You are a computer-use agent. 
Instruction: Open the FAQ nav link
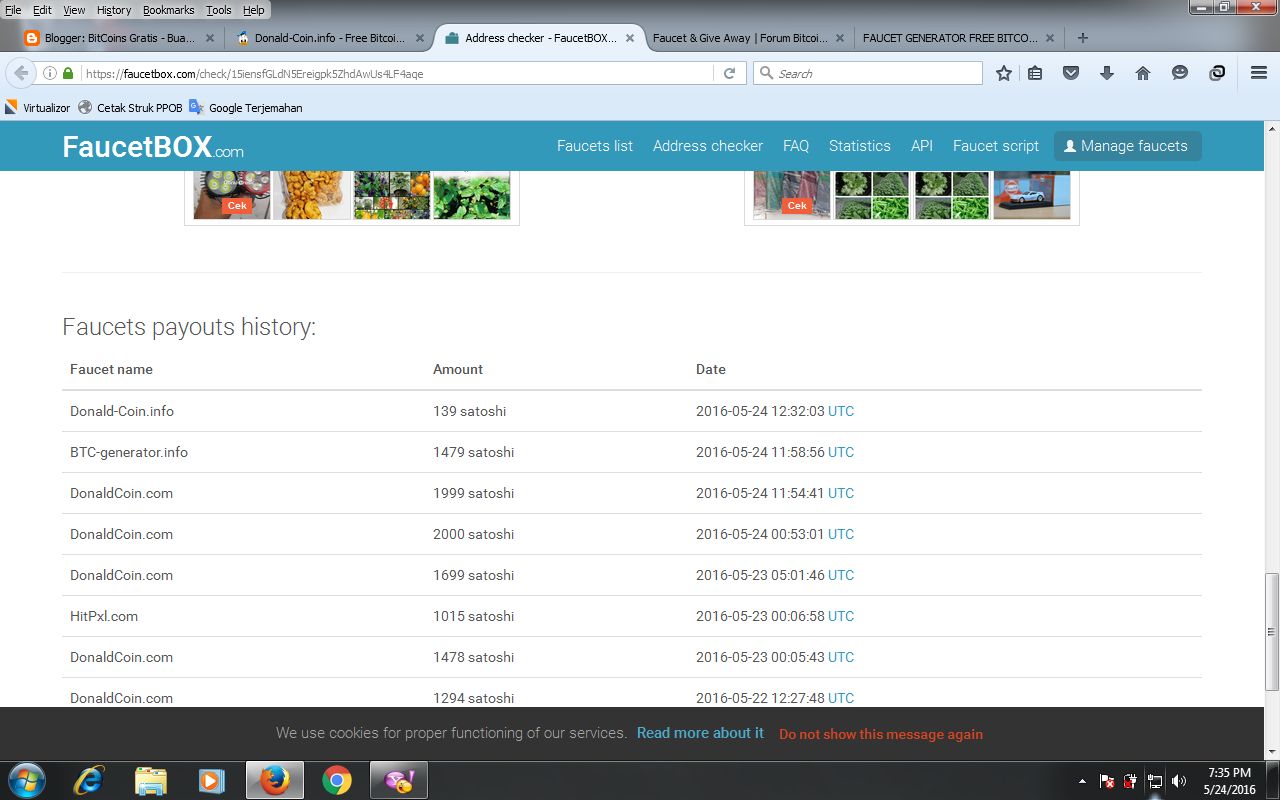click(796, 146)
